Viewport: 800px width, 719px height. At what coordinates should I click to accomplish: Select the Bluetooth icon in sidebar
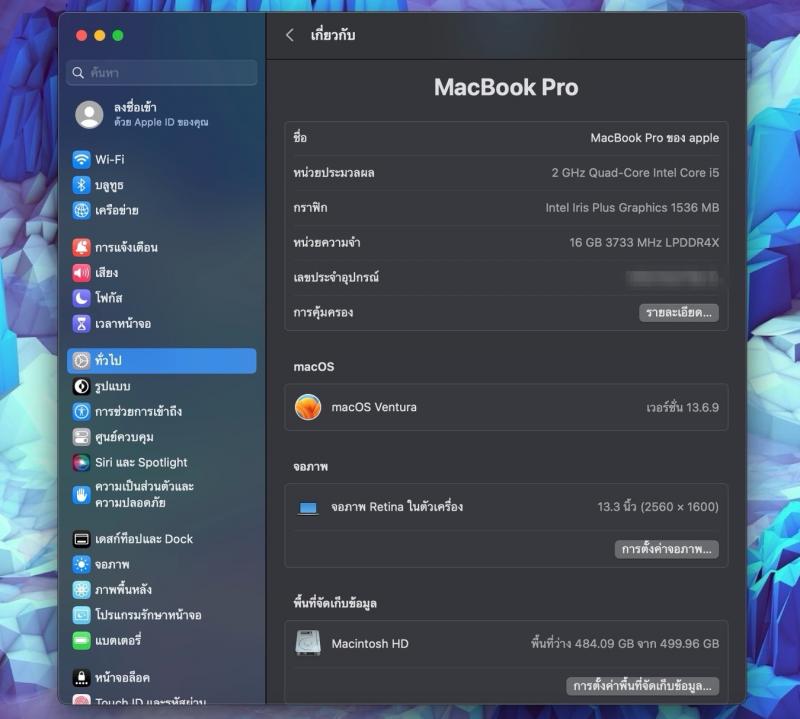[x=82, y=185]
